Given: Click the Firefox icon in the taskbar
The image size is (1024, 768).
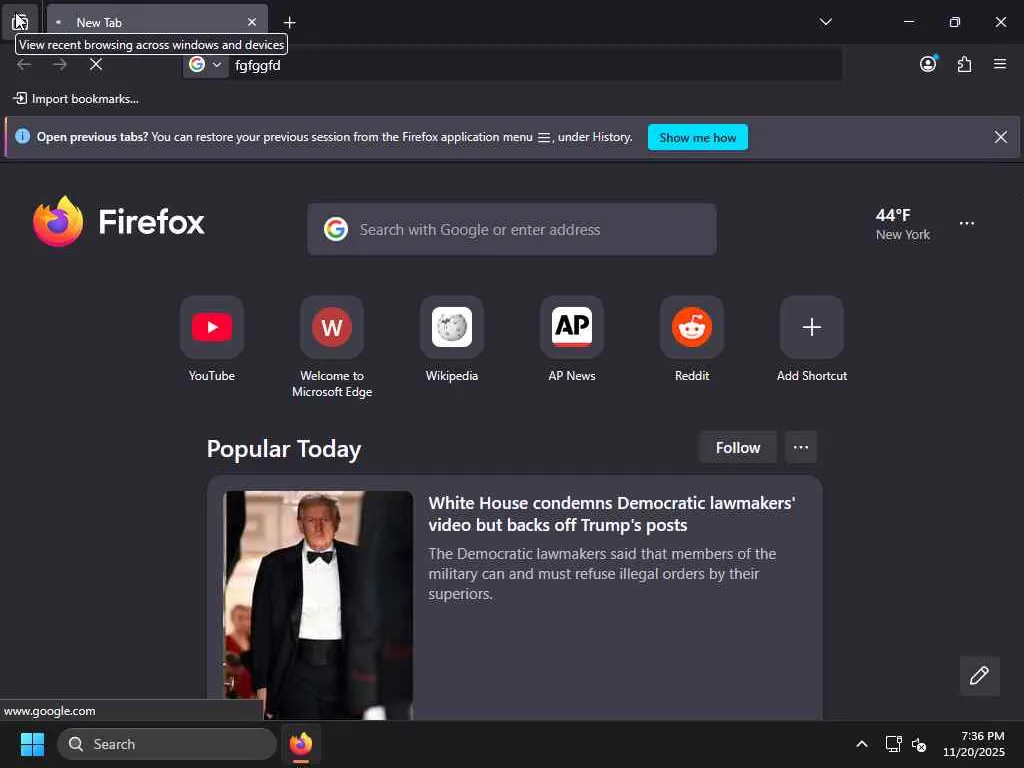Looking at the screenshot, I should click(301, 744).
